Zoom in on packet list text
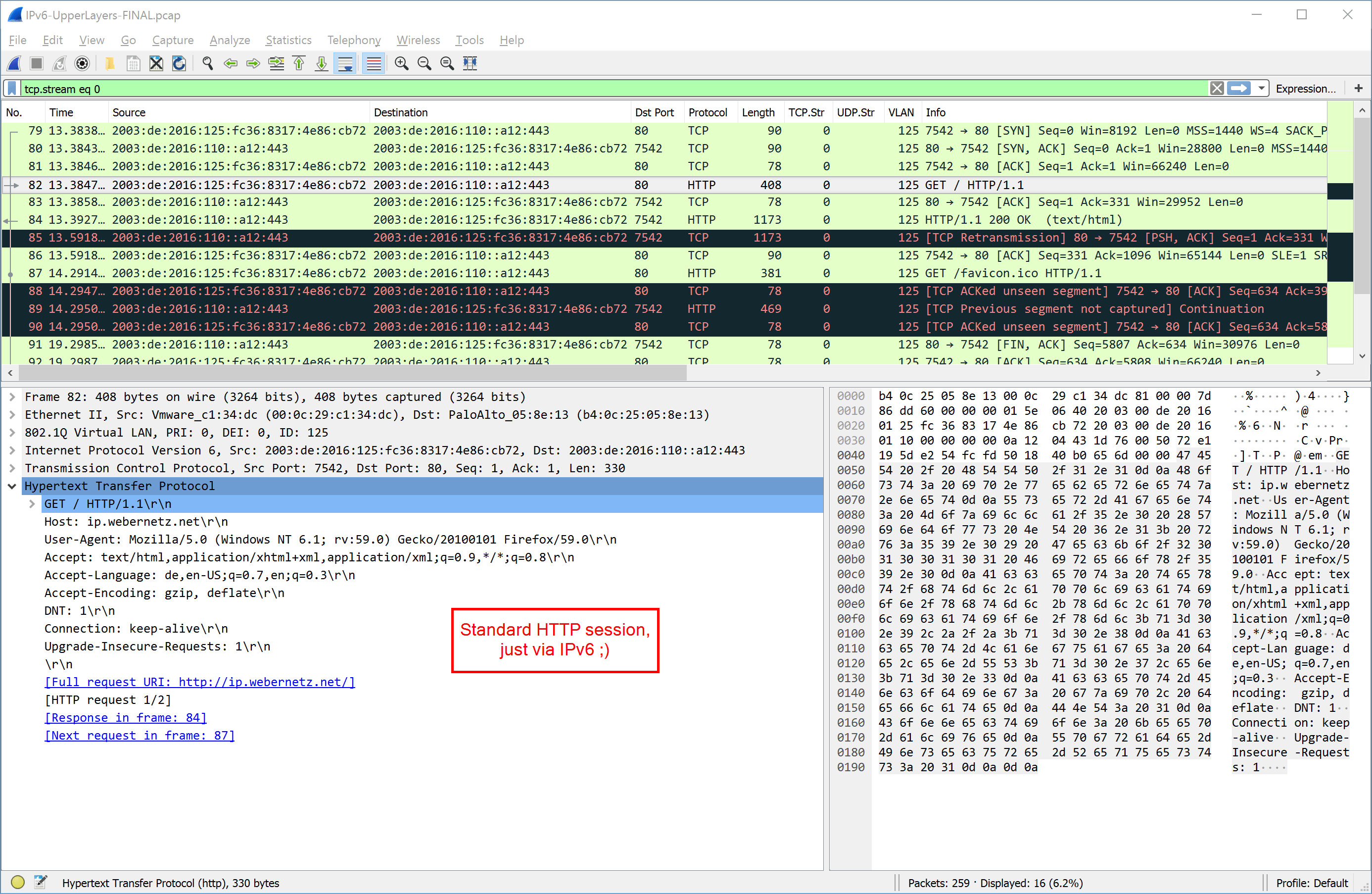The height and width of the screenshot is (894, 1372). (402, 63)
